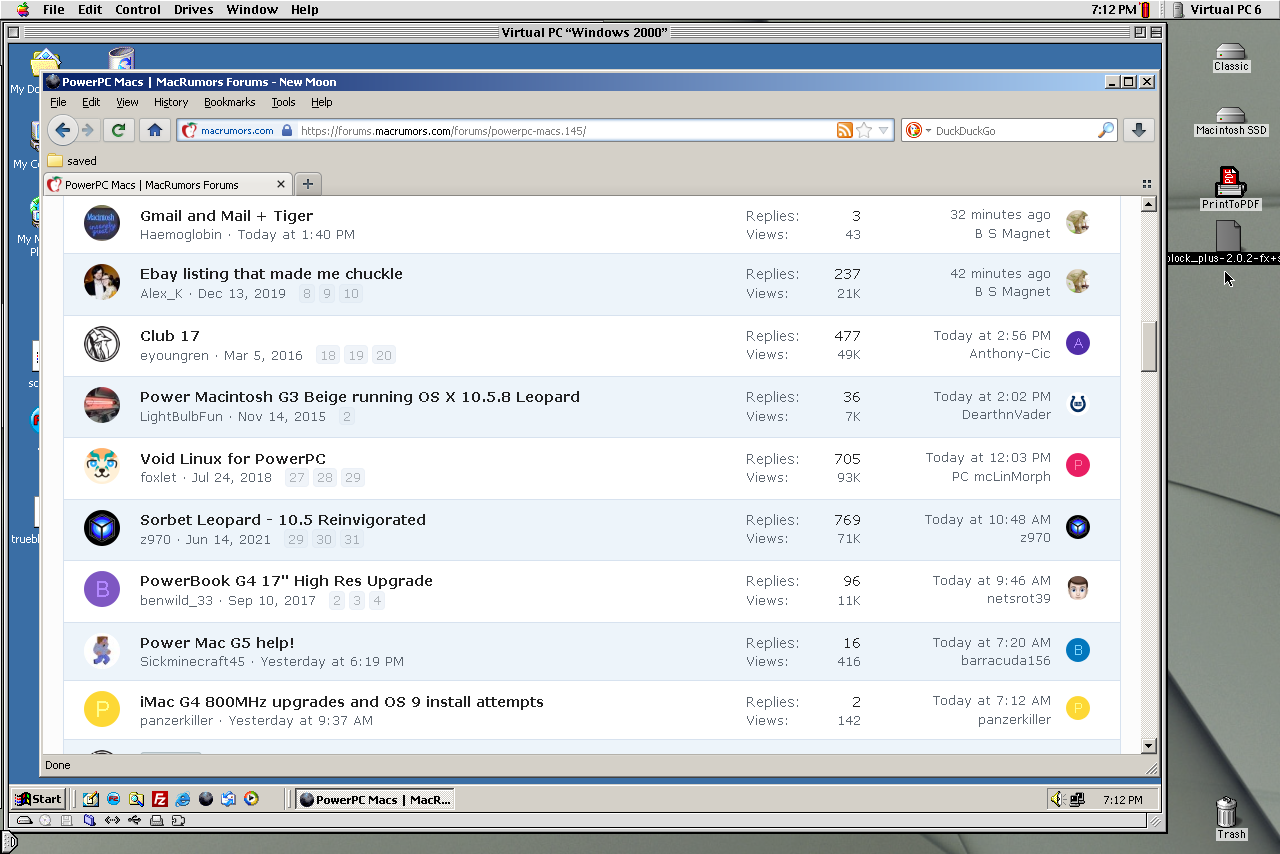The width and height of the screenshot is (1280, 854).
Task: Click the page scrollbar down arrow
Action: 1148,746
